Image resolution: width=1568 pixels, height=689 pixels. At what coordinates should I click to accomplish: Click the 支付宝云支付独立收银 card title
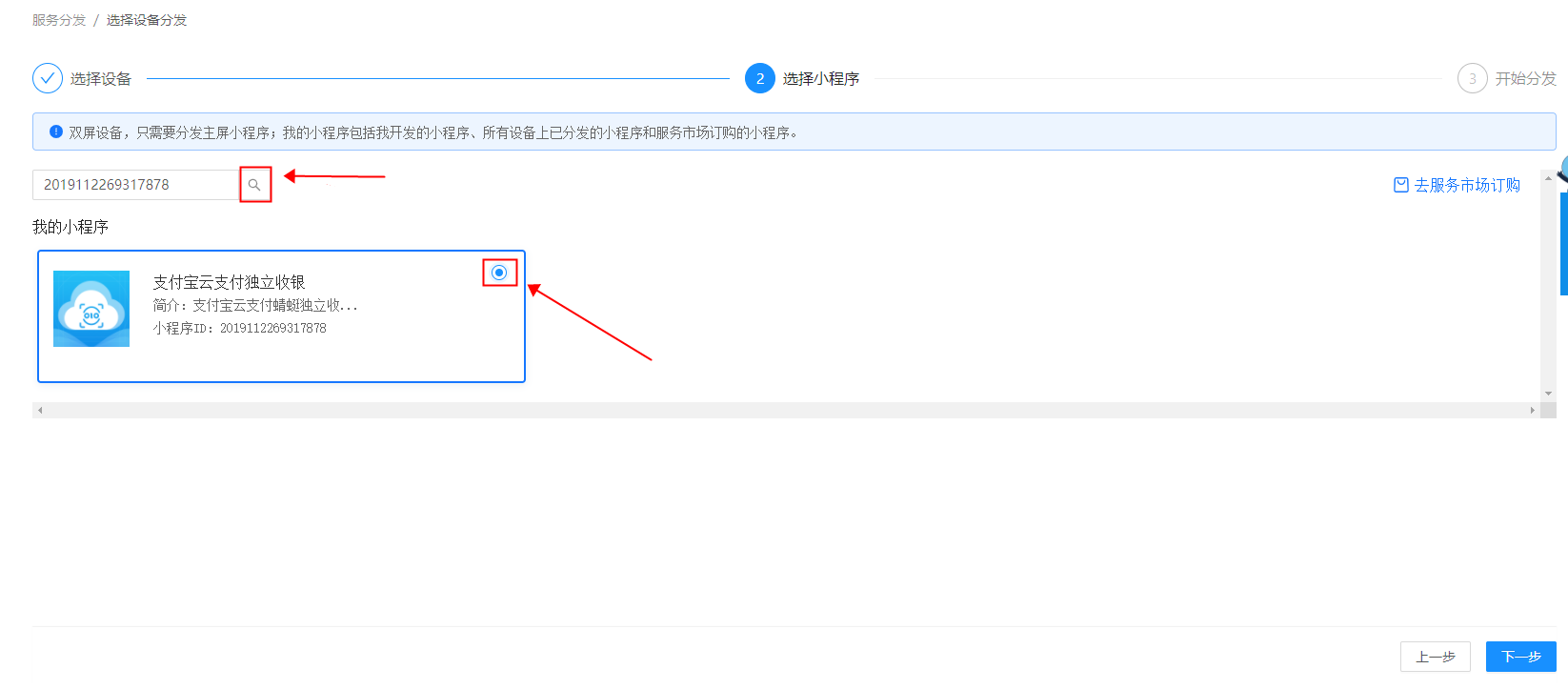(229, 282)
